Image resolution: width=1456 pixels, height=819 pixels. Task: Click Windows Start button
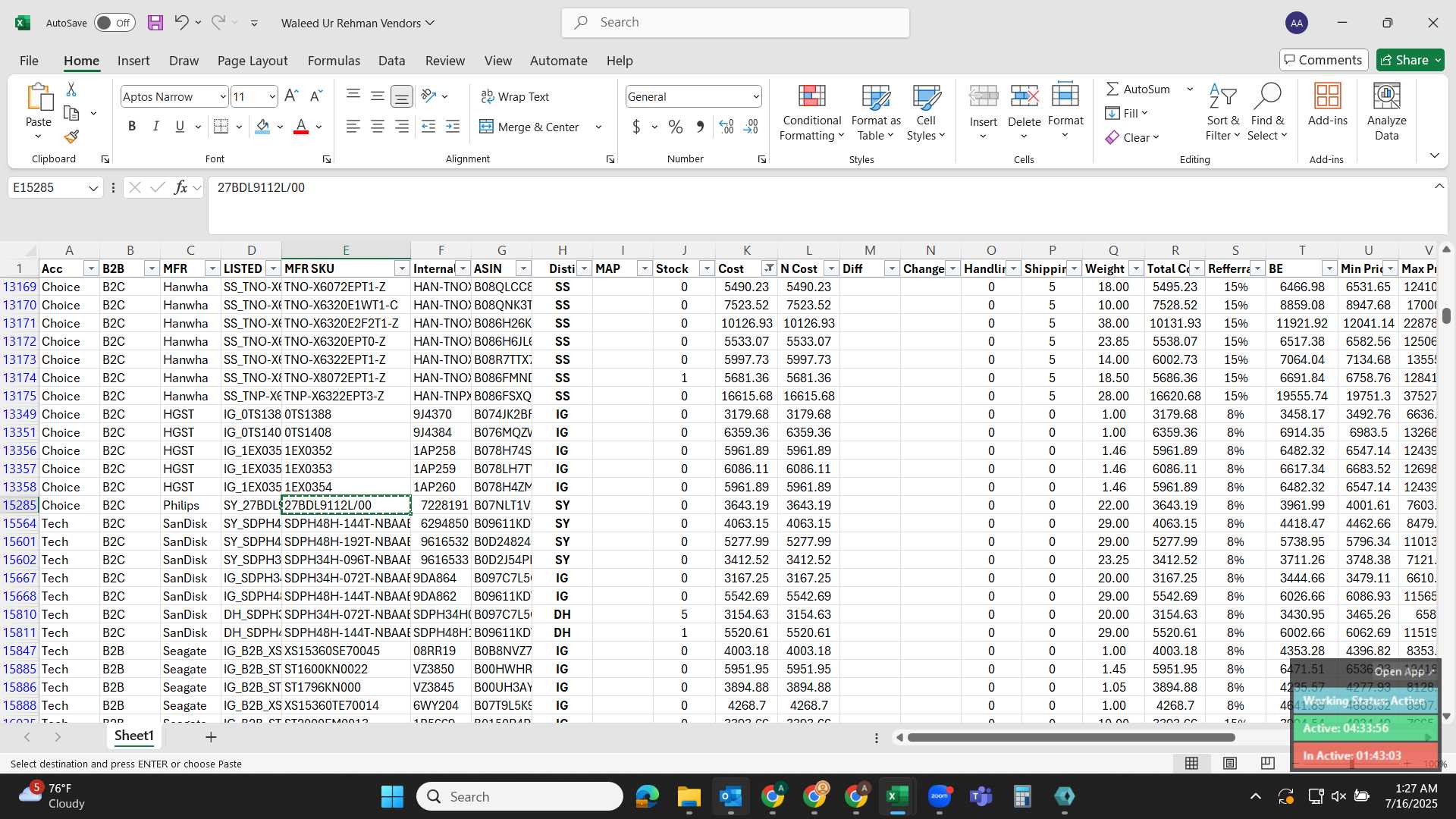pos(392,796)
